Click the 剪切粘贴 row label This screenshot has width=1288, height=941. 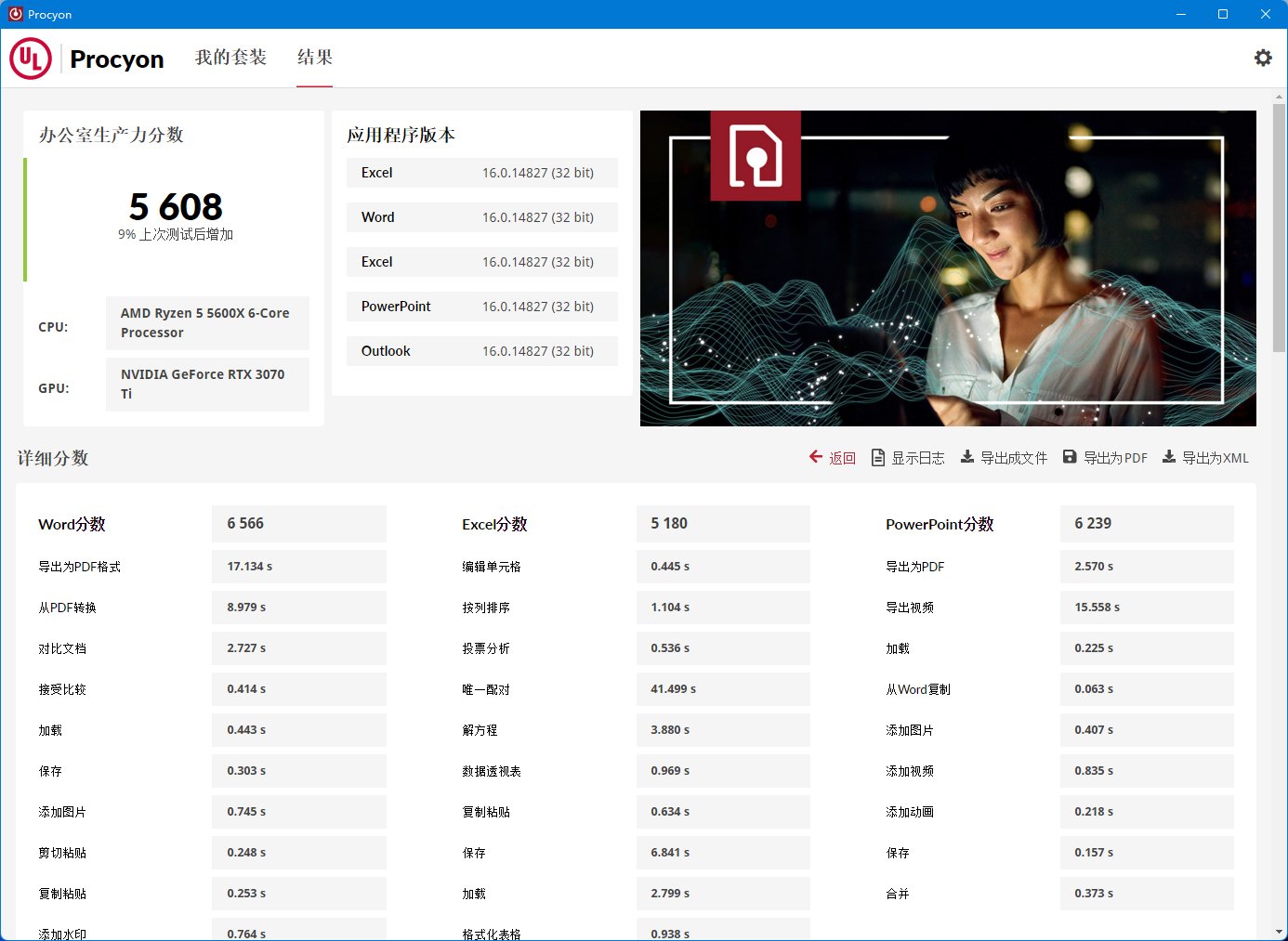tap(62, 853)
